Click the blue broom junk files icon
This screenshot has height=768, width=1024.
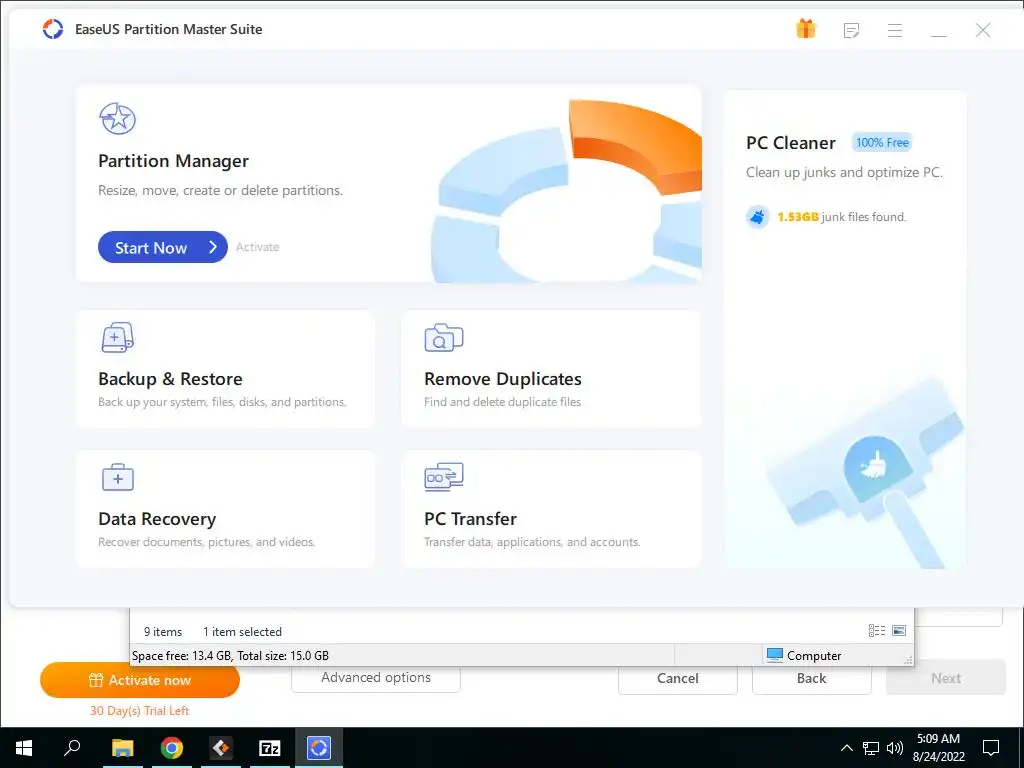click(x=758, y=216)
